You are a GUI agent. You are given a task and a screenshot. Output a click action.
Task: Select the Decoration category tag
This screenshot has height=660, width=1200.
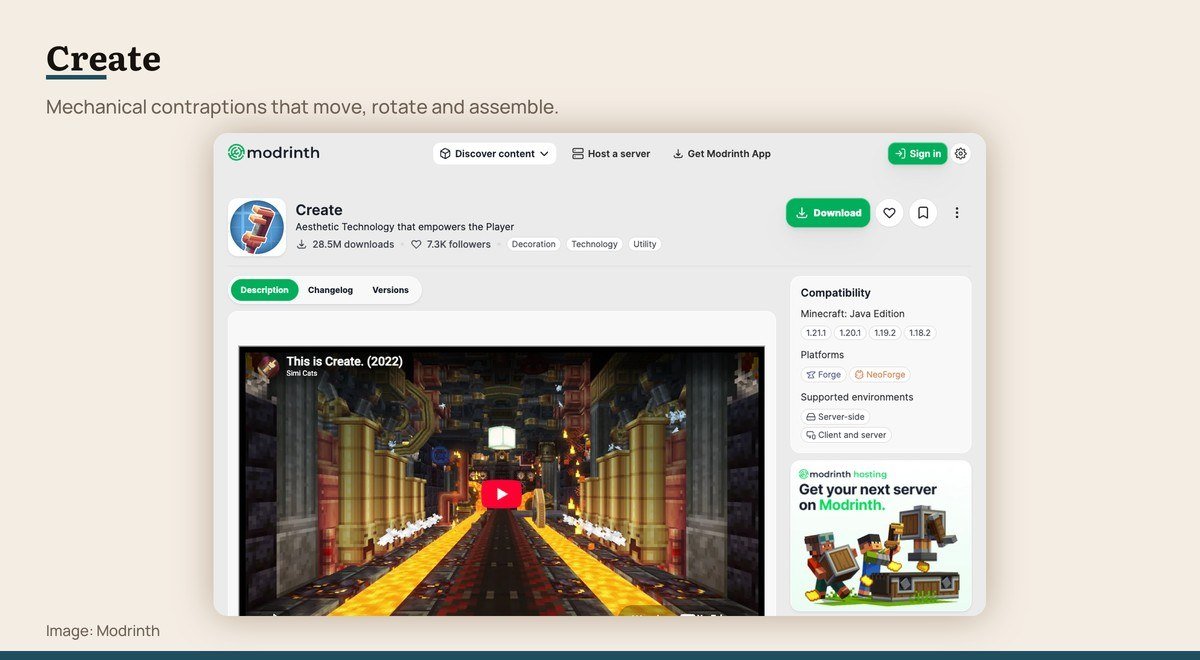tap(534, 244)
